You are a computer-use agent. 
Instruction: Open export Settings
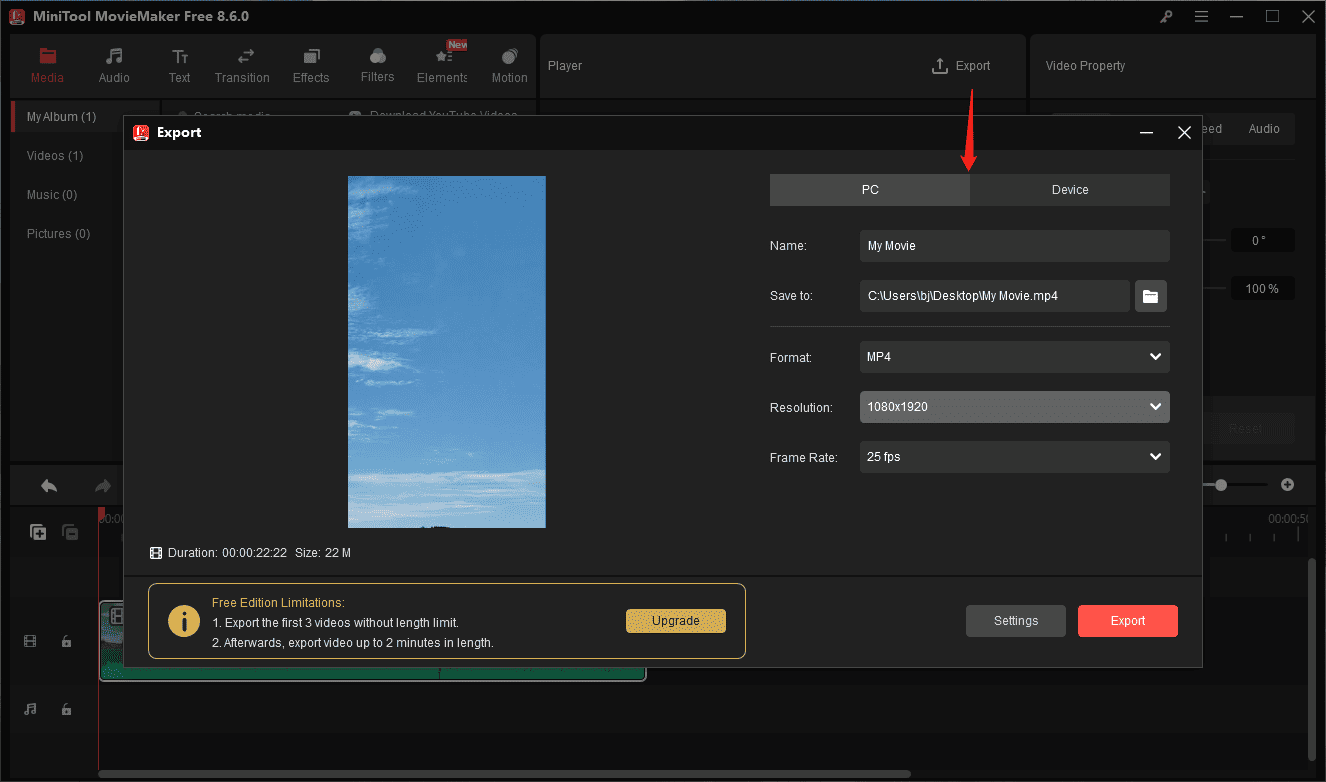point(1015,620)
